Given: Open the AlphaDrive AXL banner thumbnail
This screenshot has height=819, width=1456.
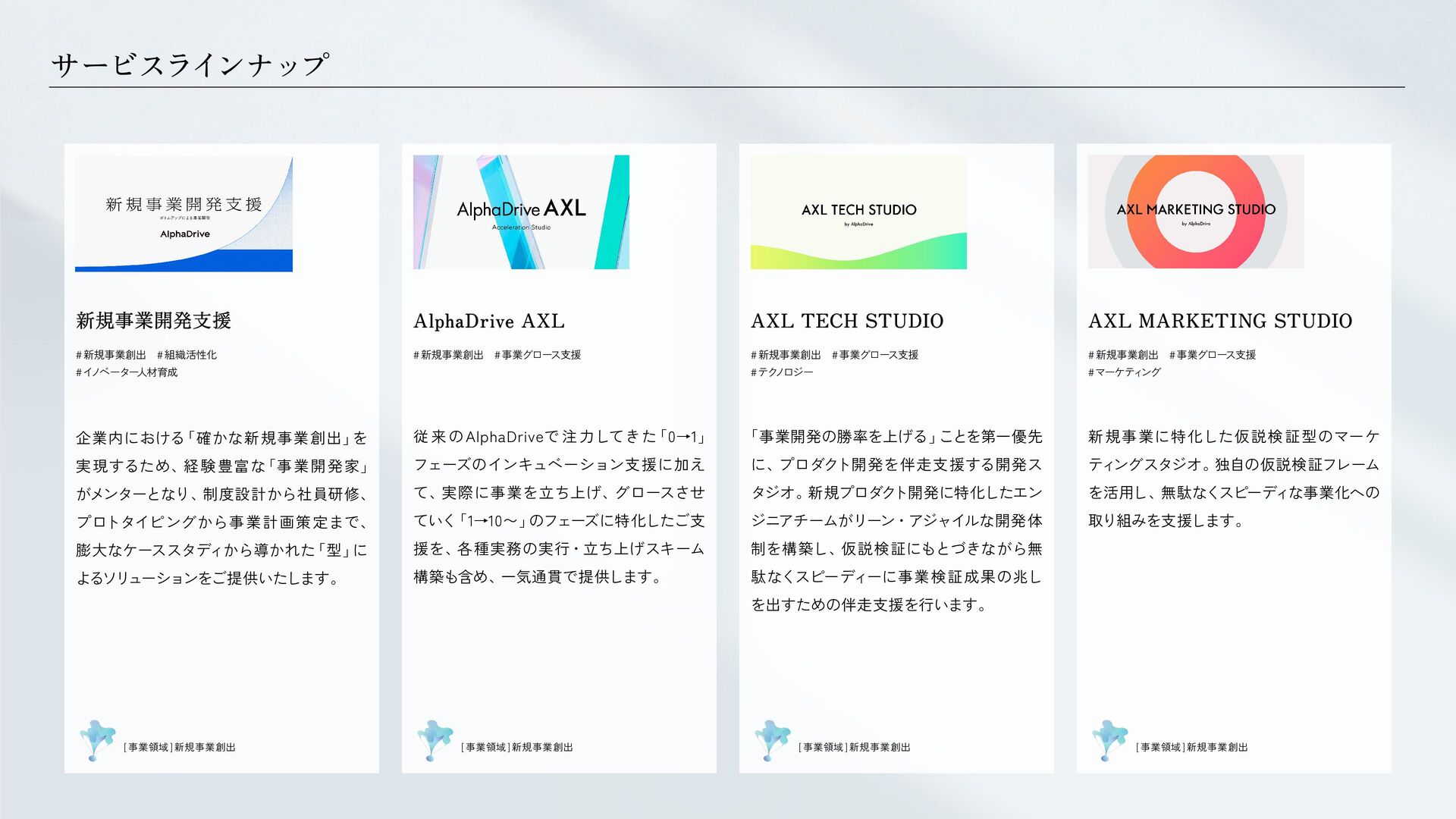Looking at the screenshot, I should pyautogui.click(x=521, y=212).
